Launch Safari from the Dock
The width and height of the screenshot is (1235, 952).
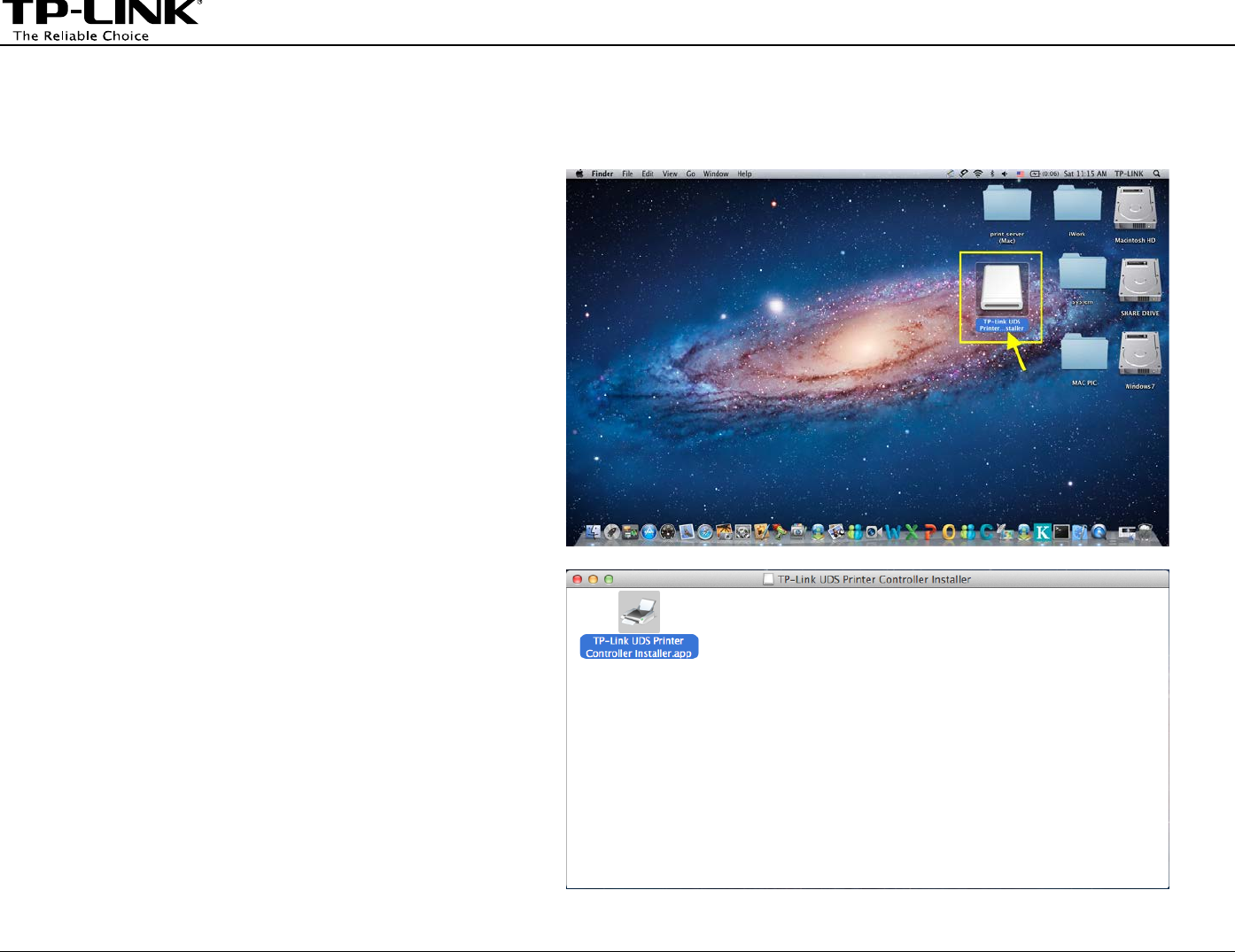click(705, 532)
